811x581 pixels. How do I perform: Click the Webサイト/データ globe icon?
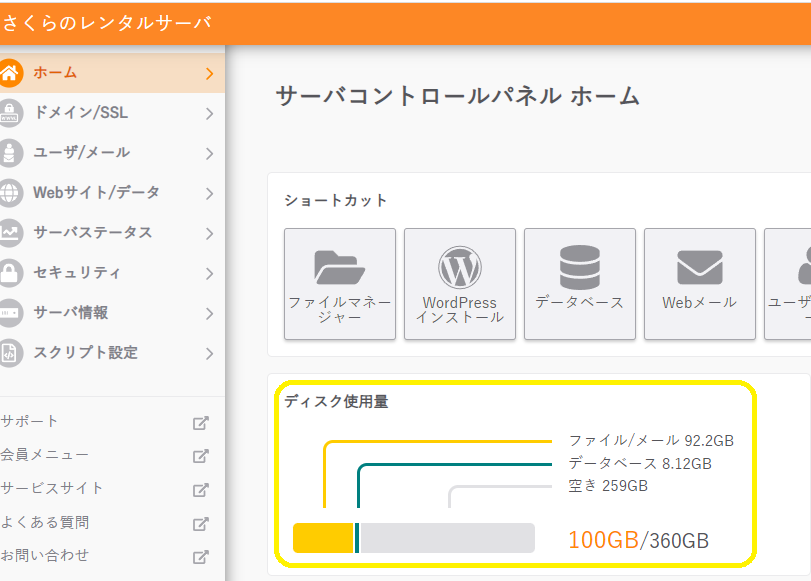point(10,193)
